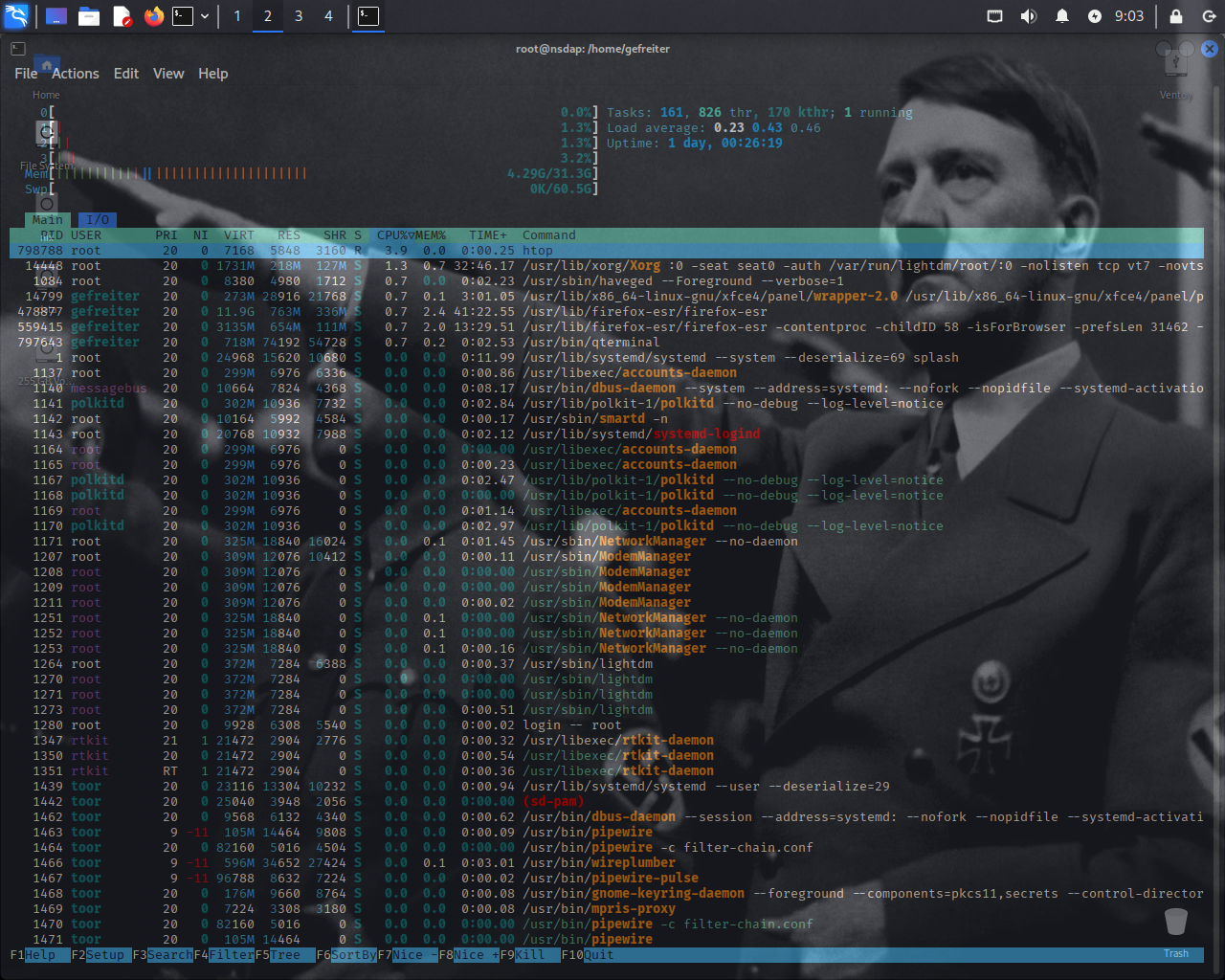Screen dimensions: 1225x980
Task: Open the View menu
Action: pyautogui.click(x=168, y=74)
